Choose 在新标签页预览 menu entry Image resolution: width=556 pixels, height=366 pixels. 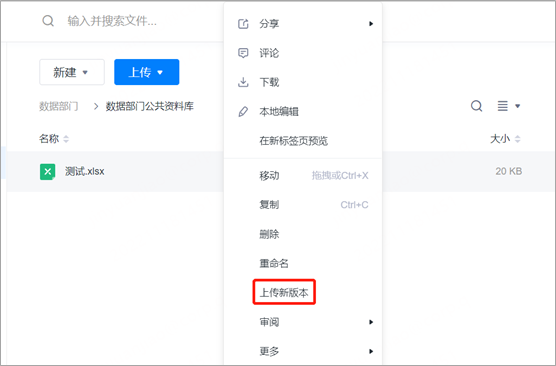294,141
